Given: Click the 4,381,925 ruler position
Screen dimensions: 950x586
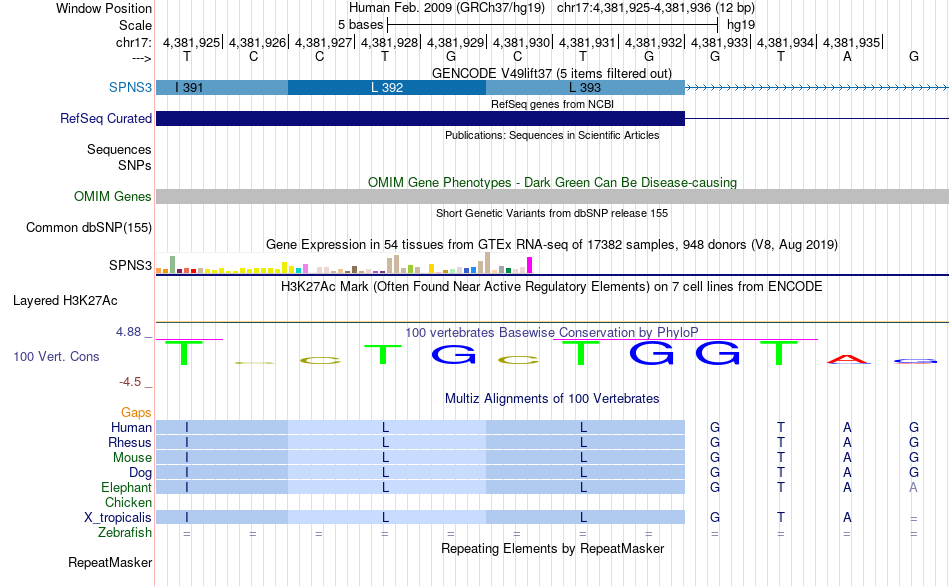Looking at the screenshot, I should pyautogui.click(x=191, y=42).
